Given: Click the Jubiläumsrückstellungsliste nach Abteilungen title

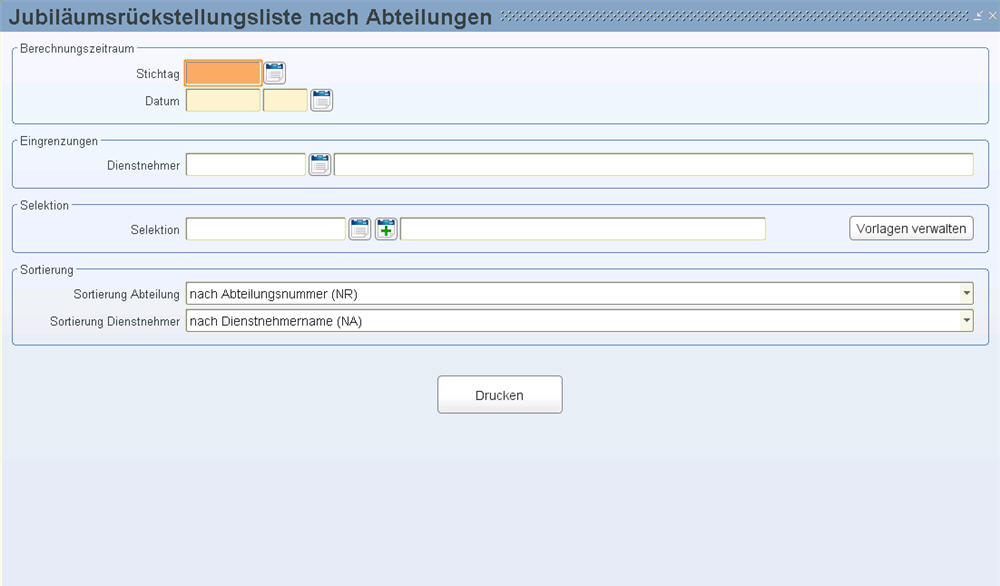Looking at the screenshot, I should (250, 17).
